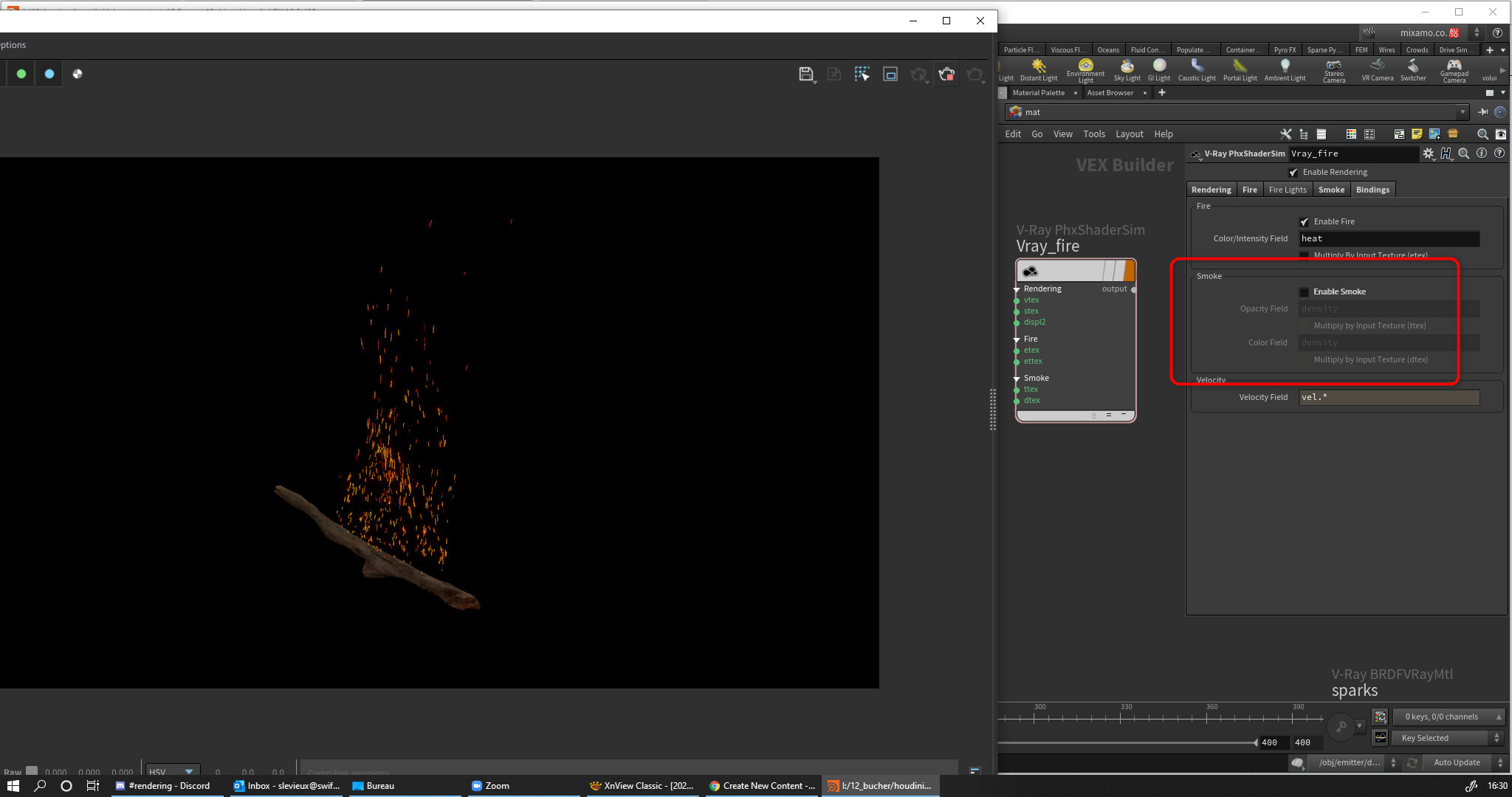This screenshot has width=1512, height=797.
Task: Click the wrench icon in network toolbar
Action: click(x=1285, y=134)
